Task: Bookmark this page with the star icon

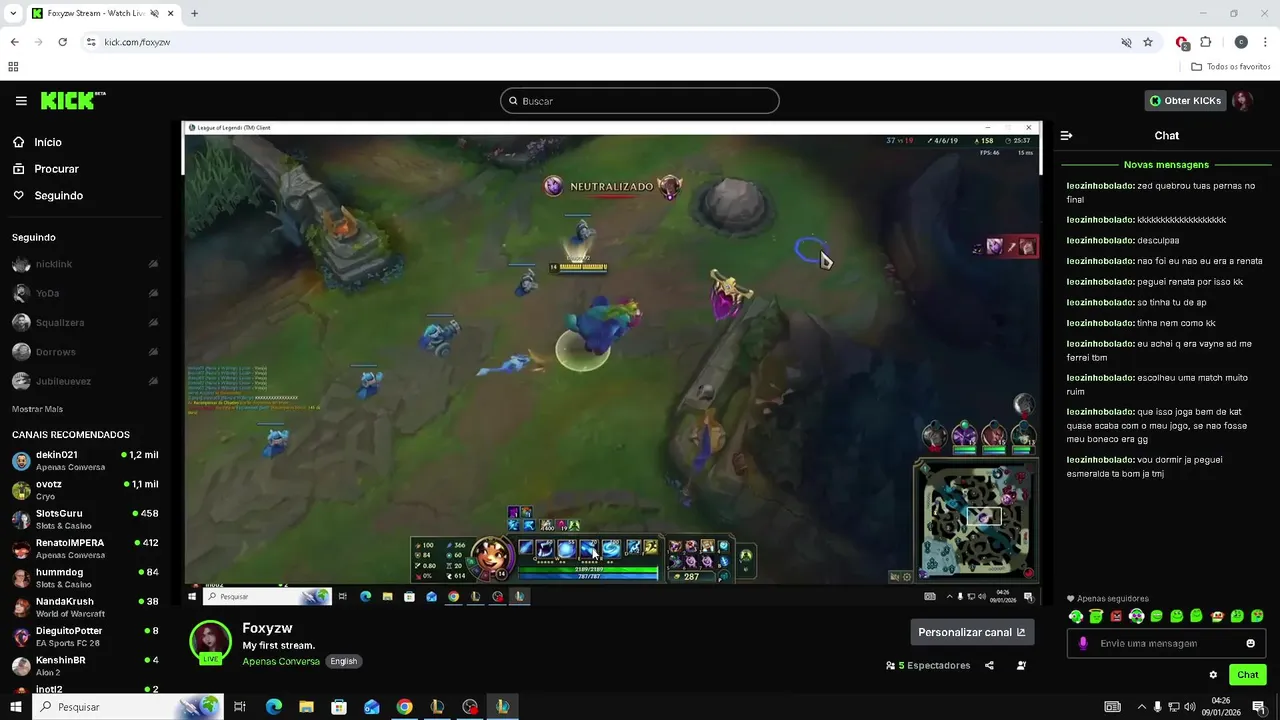Action: 1148,42
